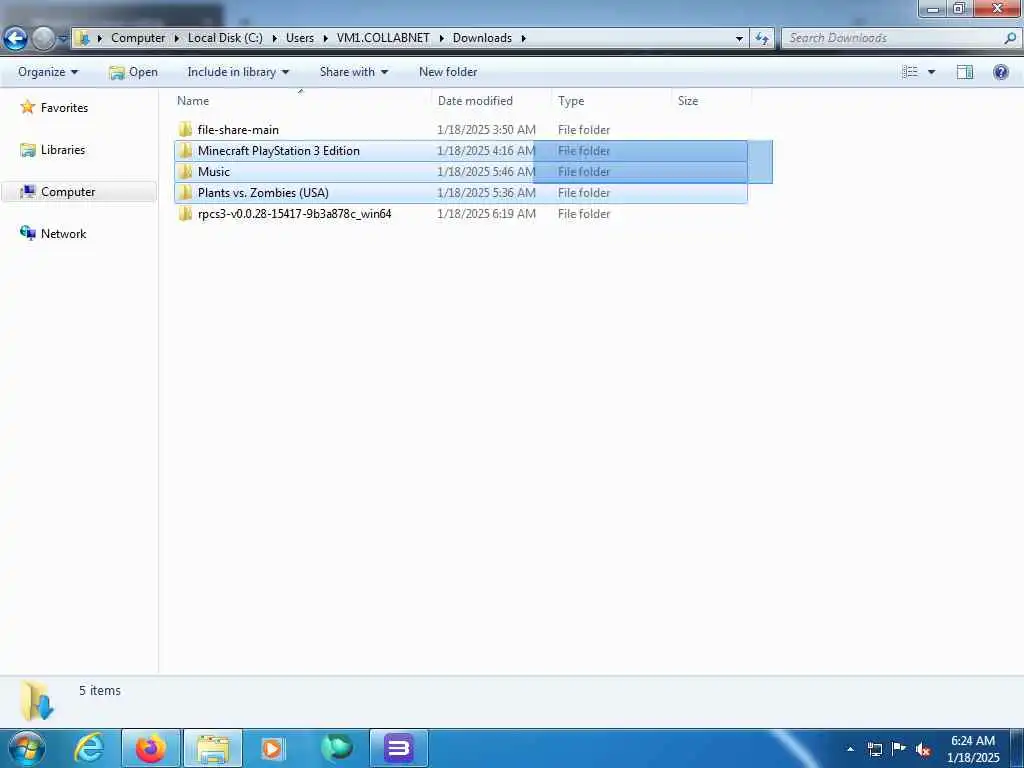Click the Refresh button beside address bar
Screen dimensions: 1024x768
(761, 39)
